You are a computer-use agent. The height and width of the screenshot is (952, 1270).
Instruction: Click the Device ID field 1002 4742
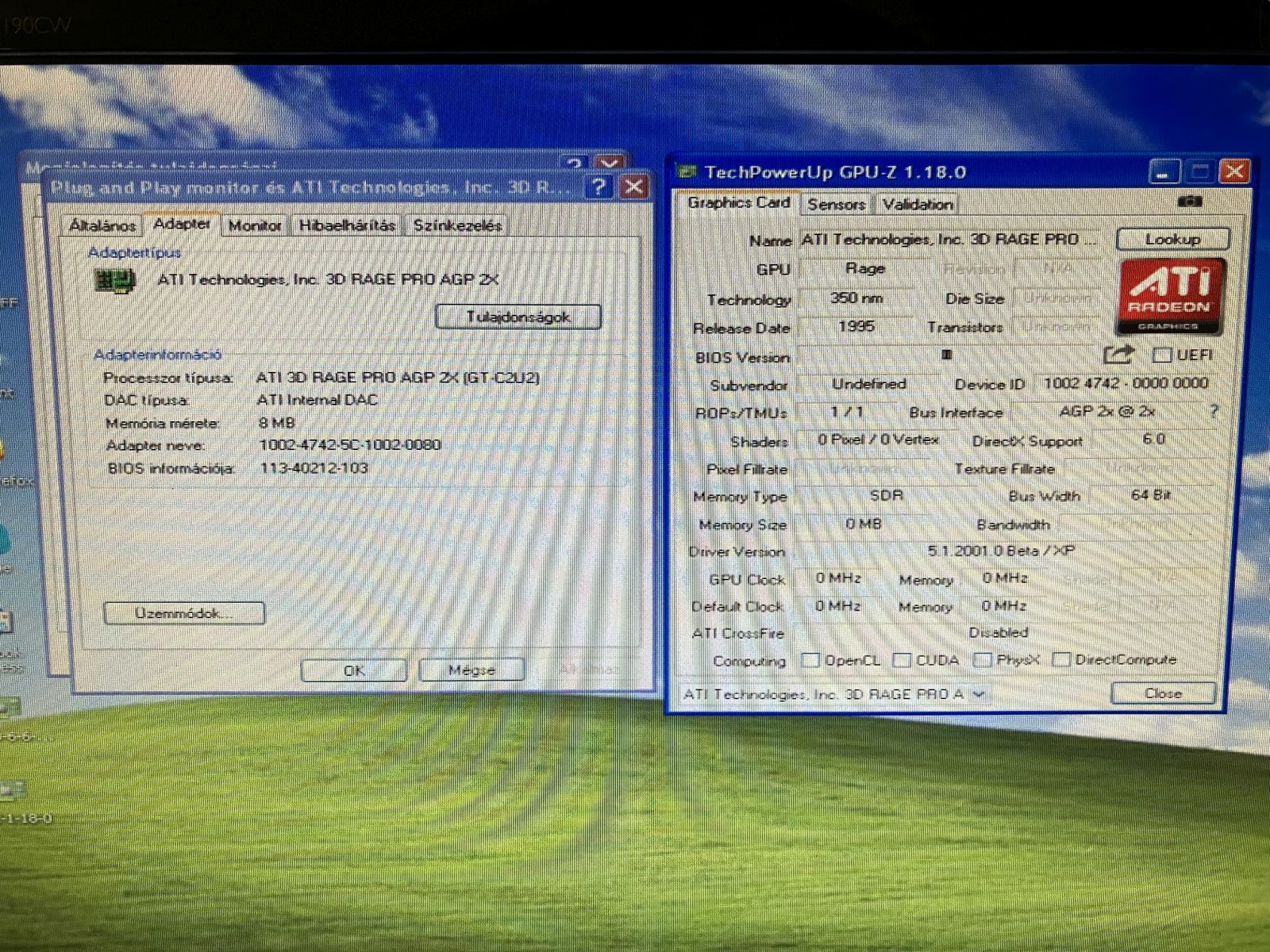coord(1124,383)
